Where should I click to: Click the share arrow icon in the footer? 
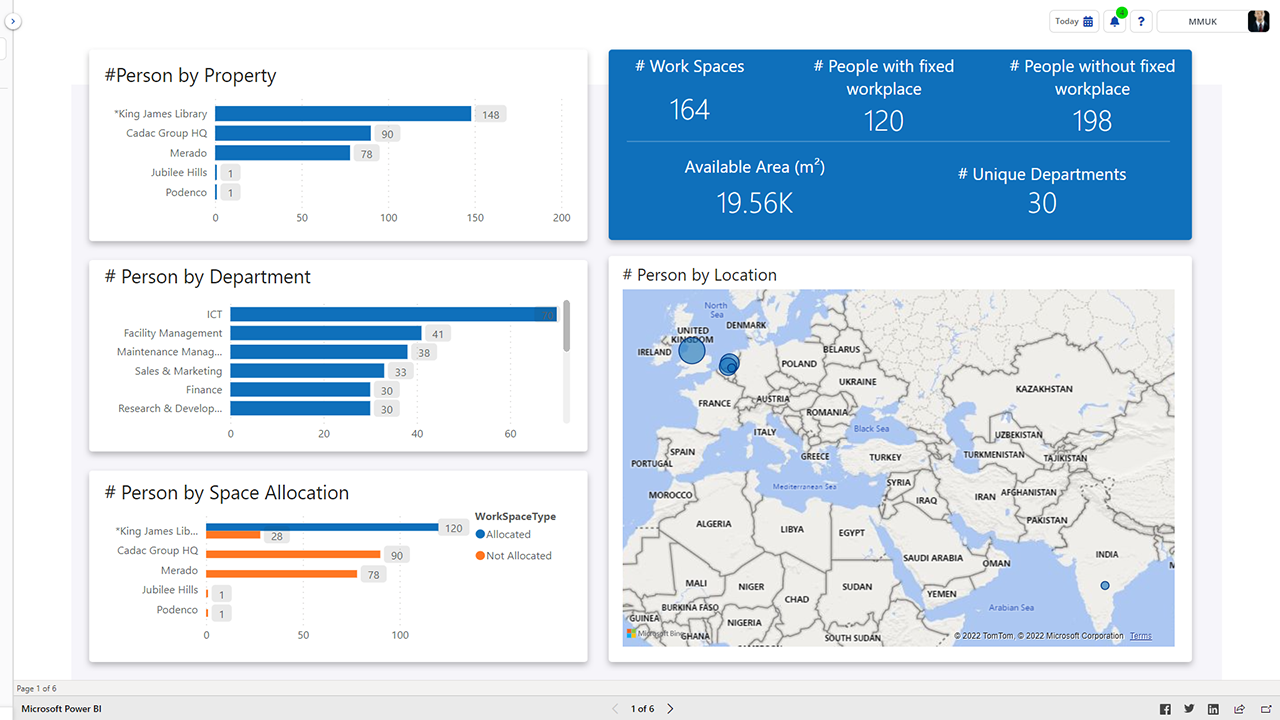pyautogui.click(x=1237, y=708)
